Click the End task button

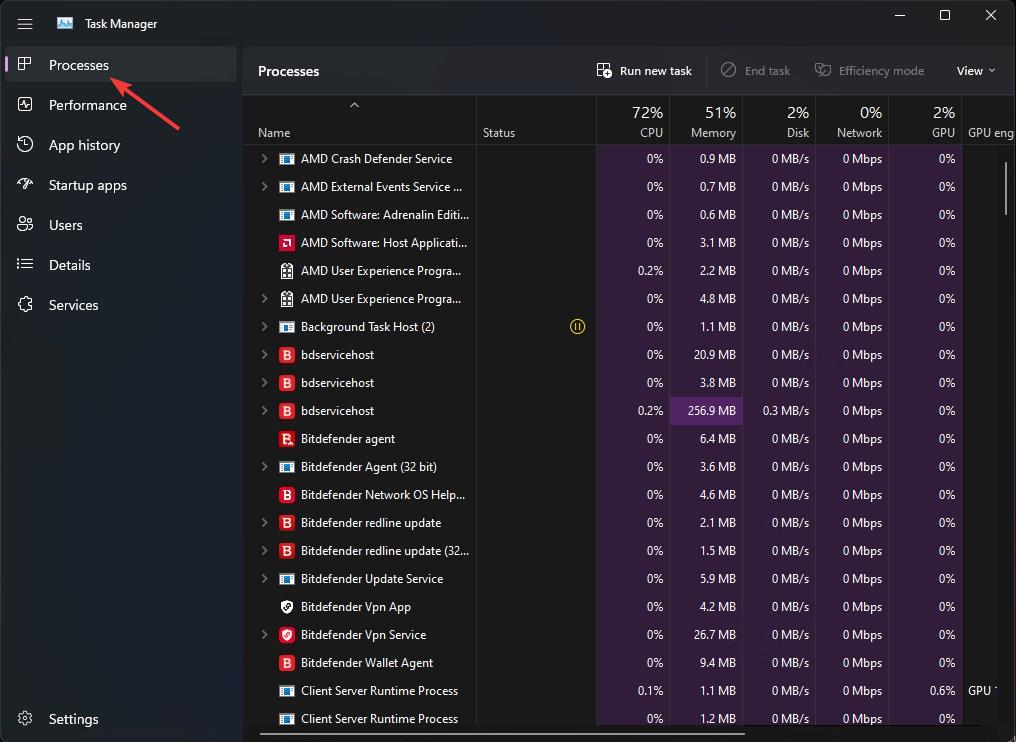[x=756, y=71]
